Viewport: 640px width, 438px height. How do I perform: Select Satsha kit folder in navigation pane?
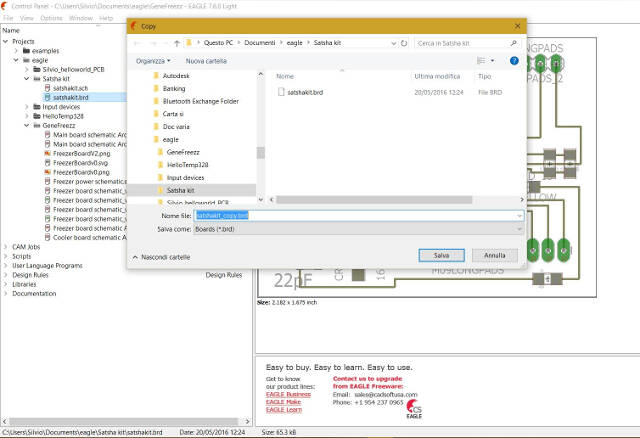pyautogui.click(x=180, y=190)
